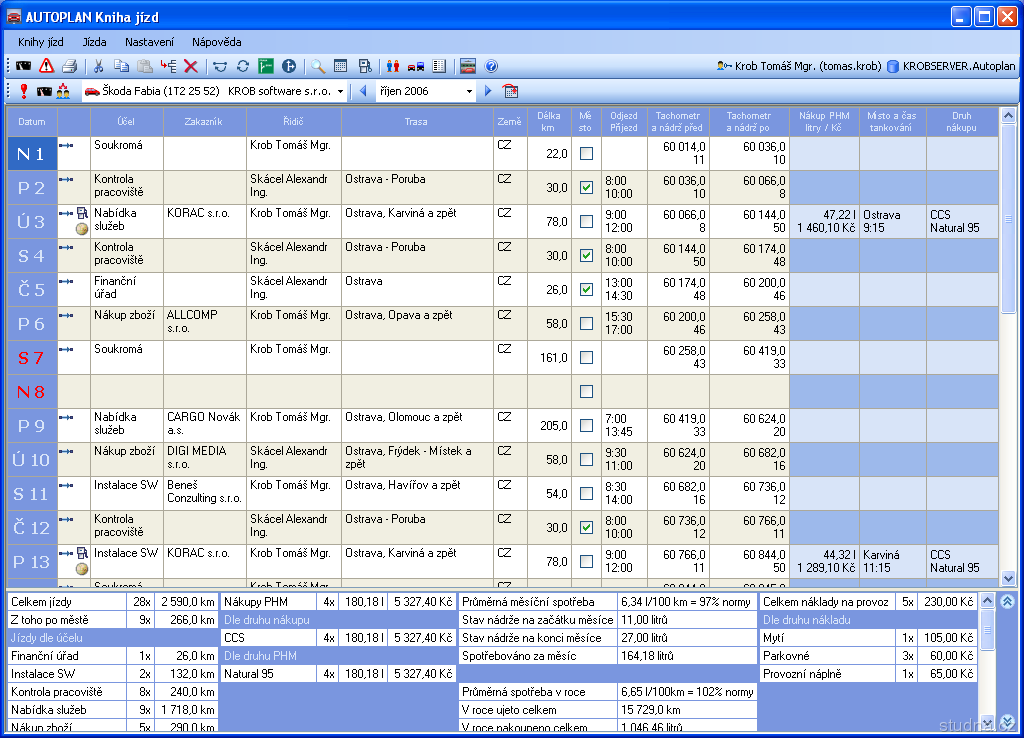The height and width of the screenshot is (738, 1024).
Task: Click the blue help question mark icon
Action: coord(491,67)
